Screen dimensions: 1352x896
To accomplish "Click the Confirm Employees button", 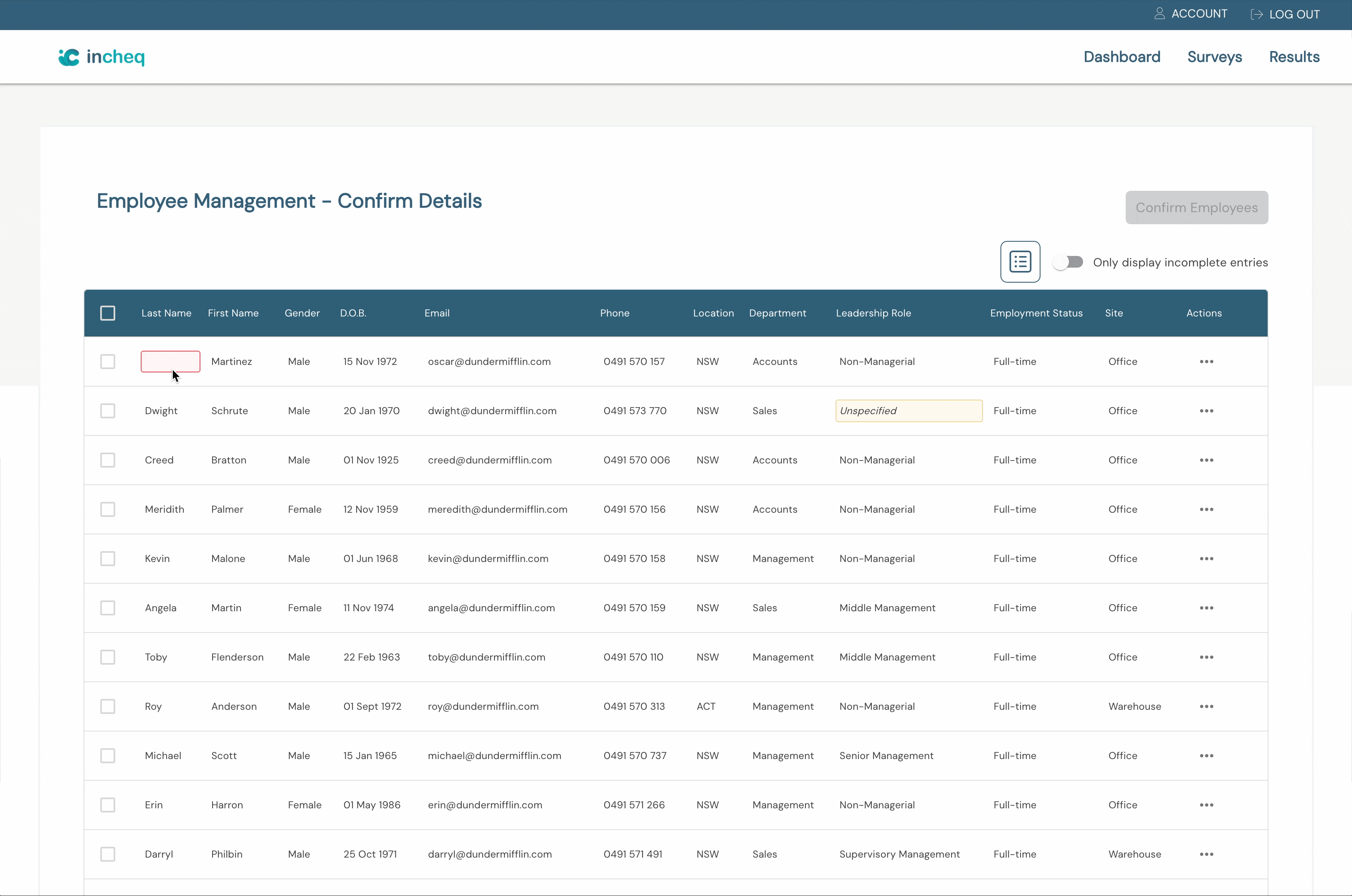I will click(x=1197, y=208).
